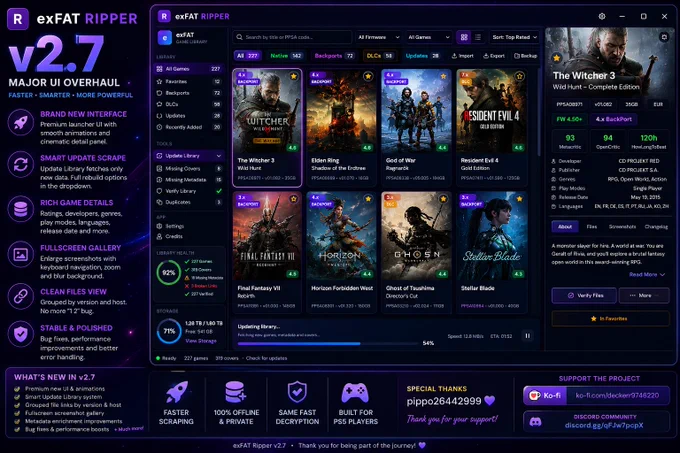This screenshot has width=680, height=453.
Task: Toggle favorite star on Final Fantasy VII card
Action: (294, 199)
